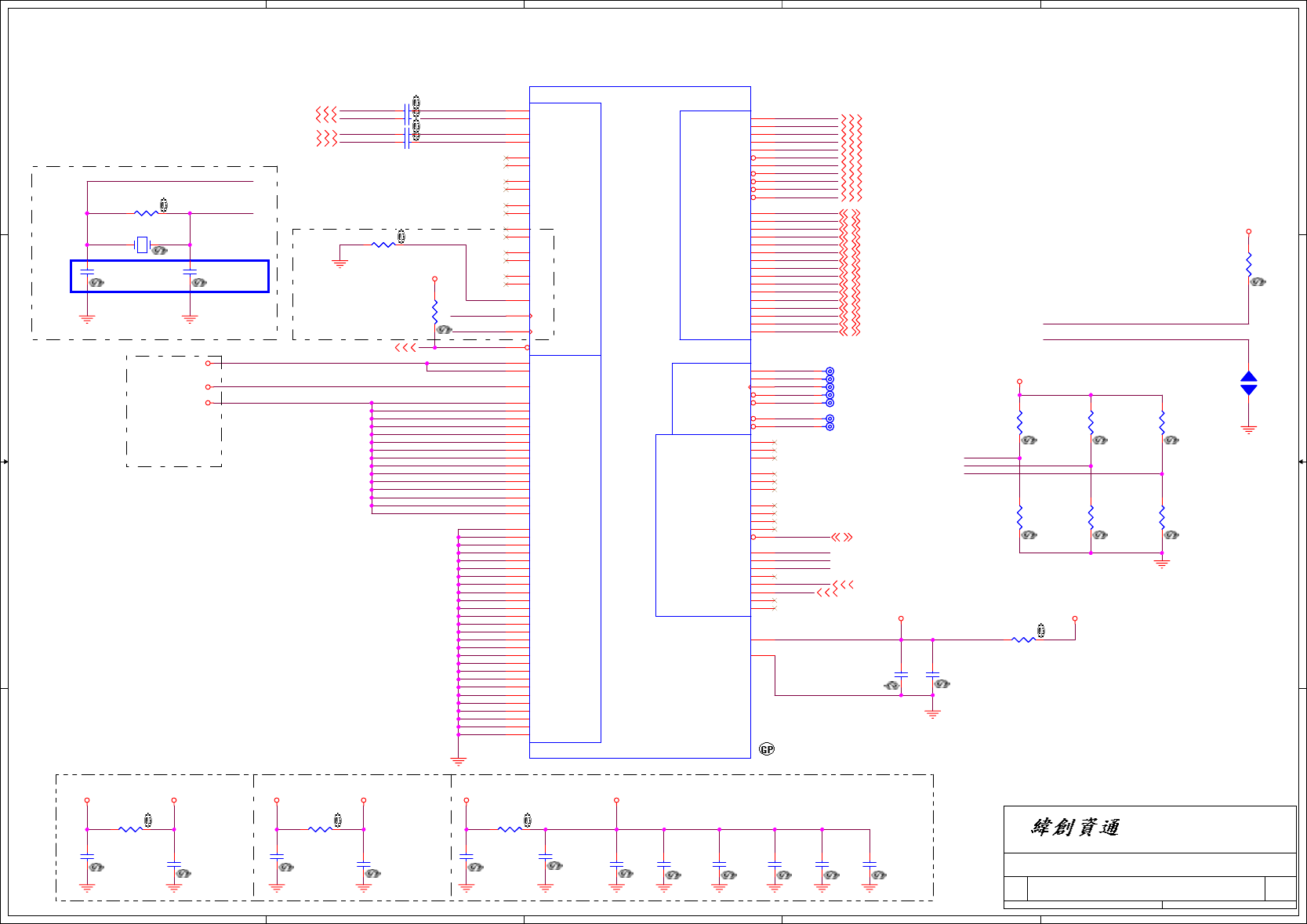
Task: Select the right load capacitor under the crystal
Action: (190, 271)
